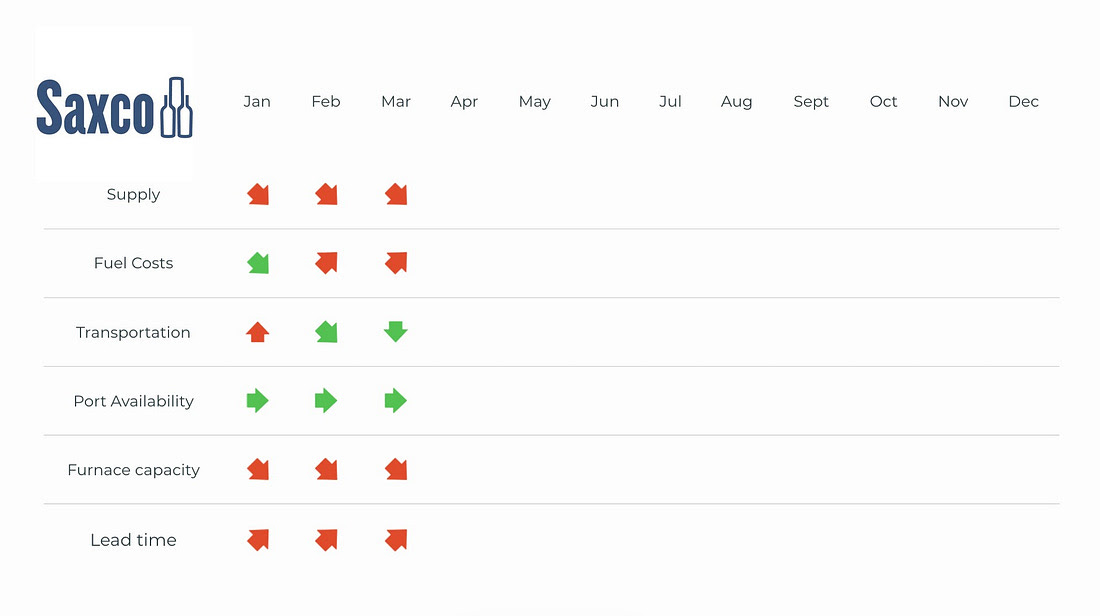The width and height of the screenshot is (1100, 616).
Task: Click the green January Fuel Costs arrow
Action: (x=258, y=263)
